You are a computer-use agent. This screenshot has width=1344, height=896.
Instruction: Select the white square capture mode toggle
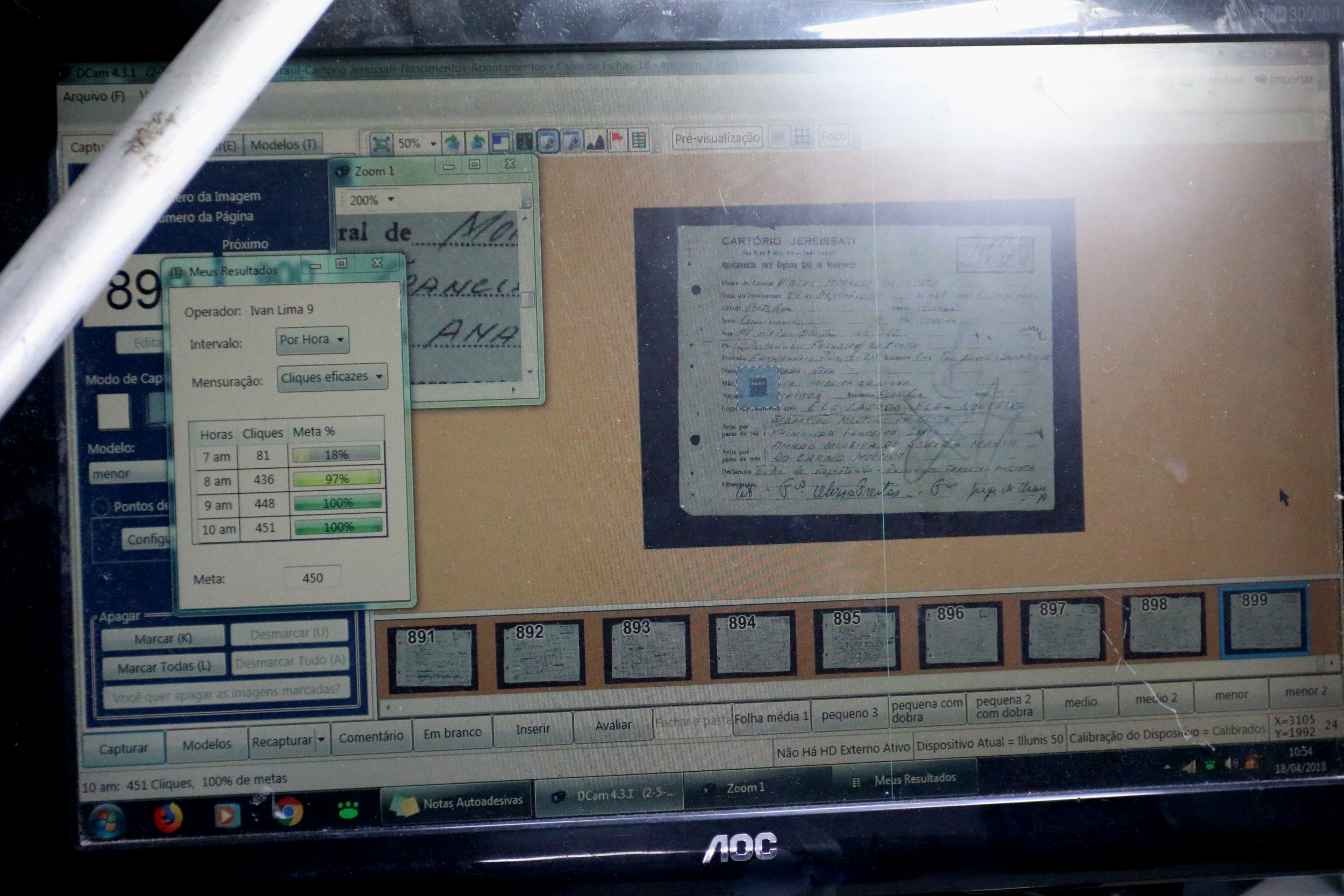(x=113, y=411)
